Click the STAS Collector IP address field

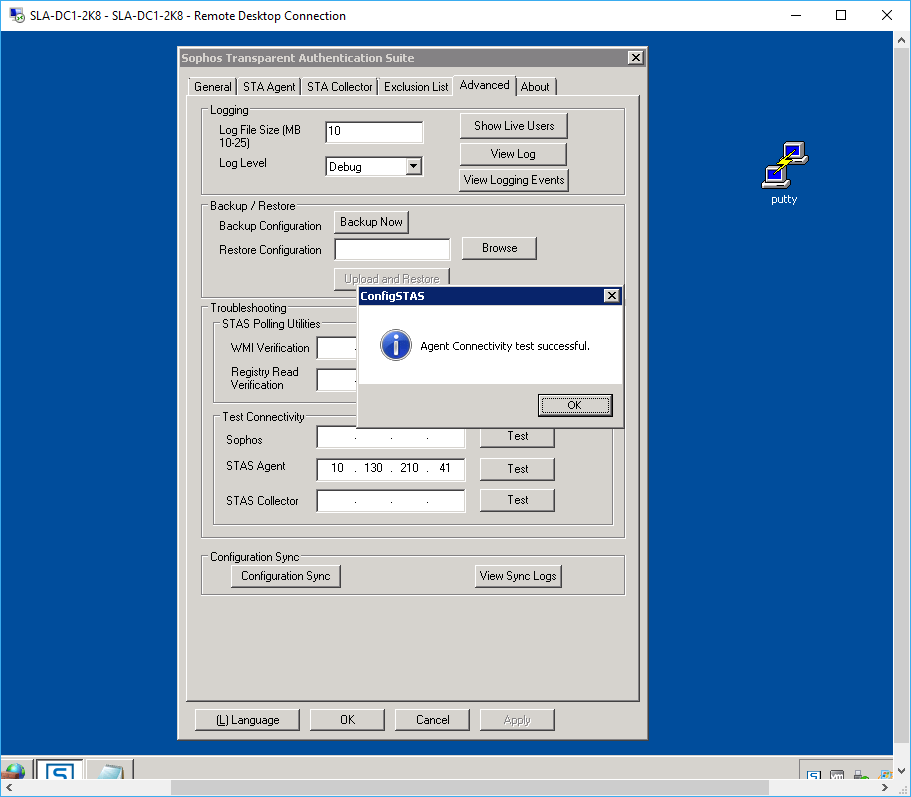[391, 501]
